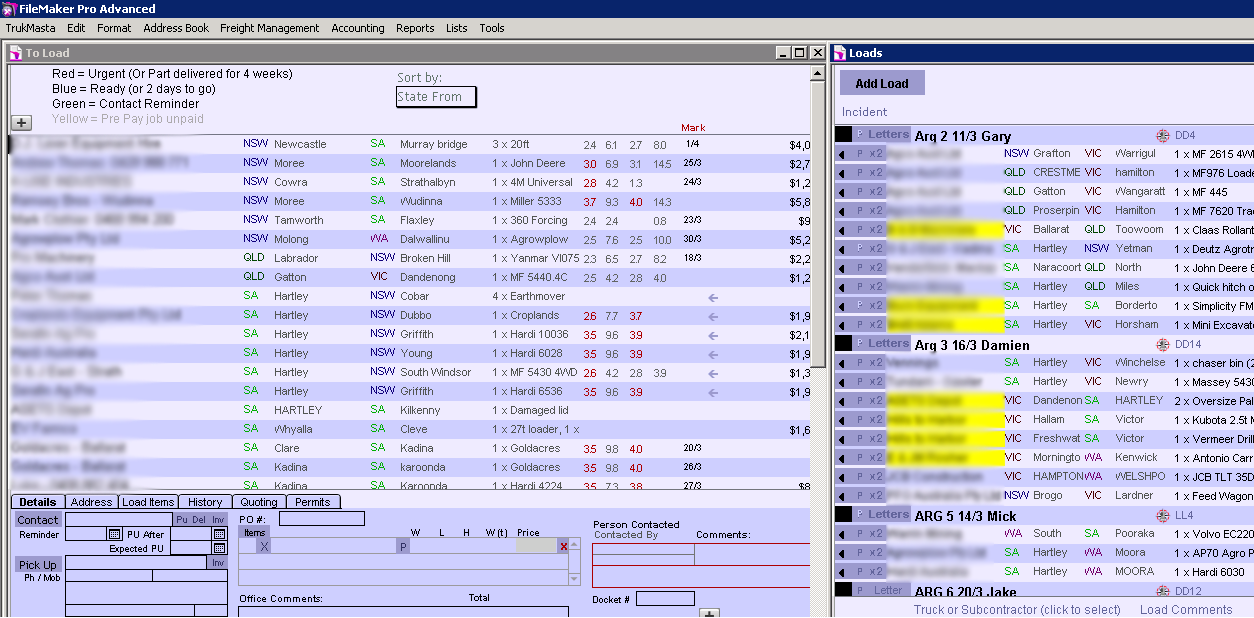1254x618 pixels.
Task: Click the back arrow on the Cobar row
Action: pyautogui.click(x=713, y=297)
